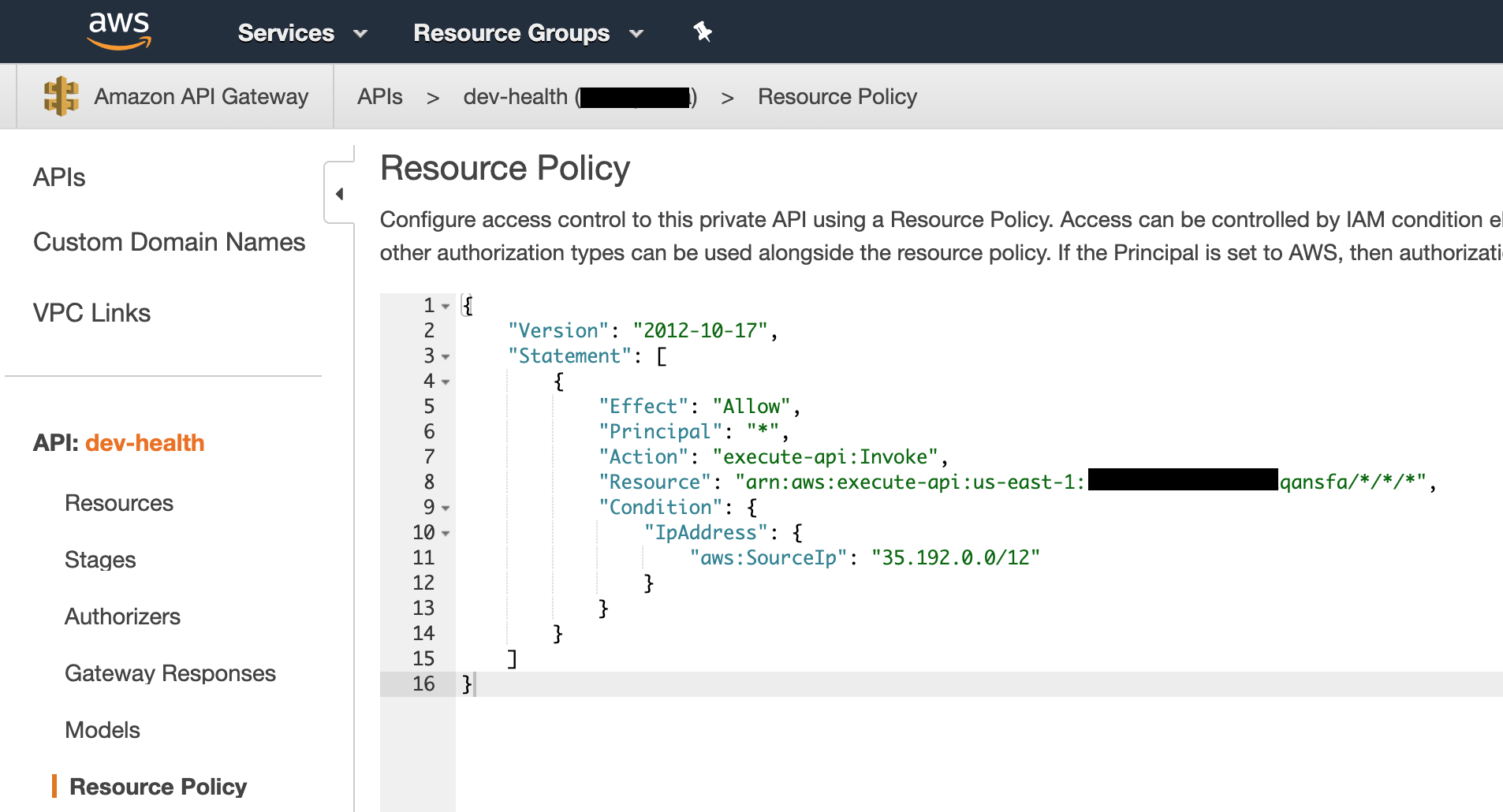Open VPC Links in the sidebar
The width and height of the screenshot is (1503, 812).
pos(91,313)
